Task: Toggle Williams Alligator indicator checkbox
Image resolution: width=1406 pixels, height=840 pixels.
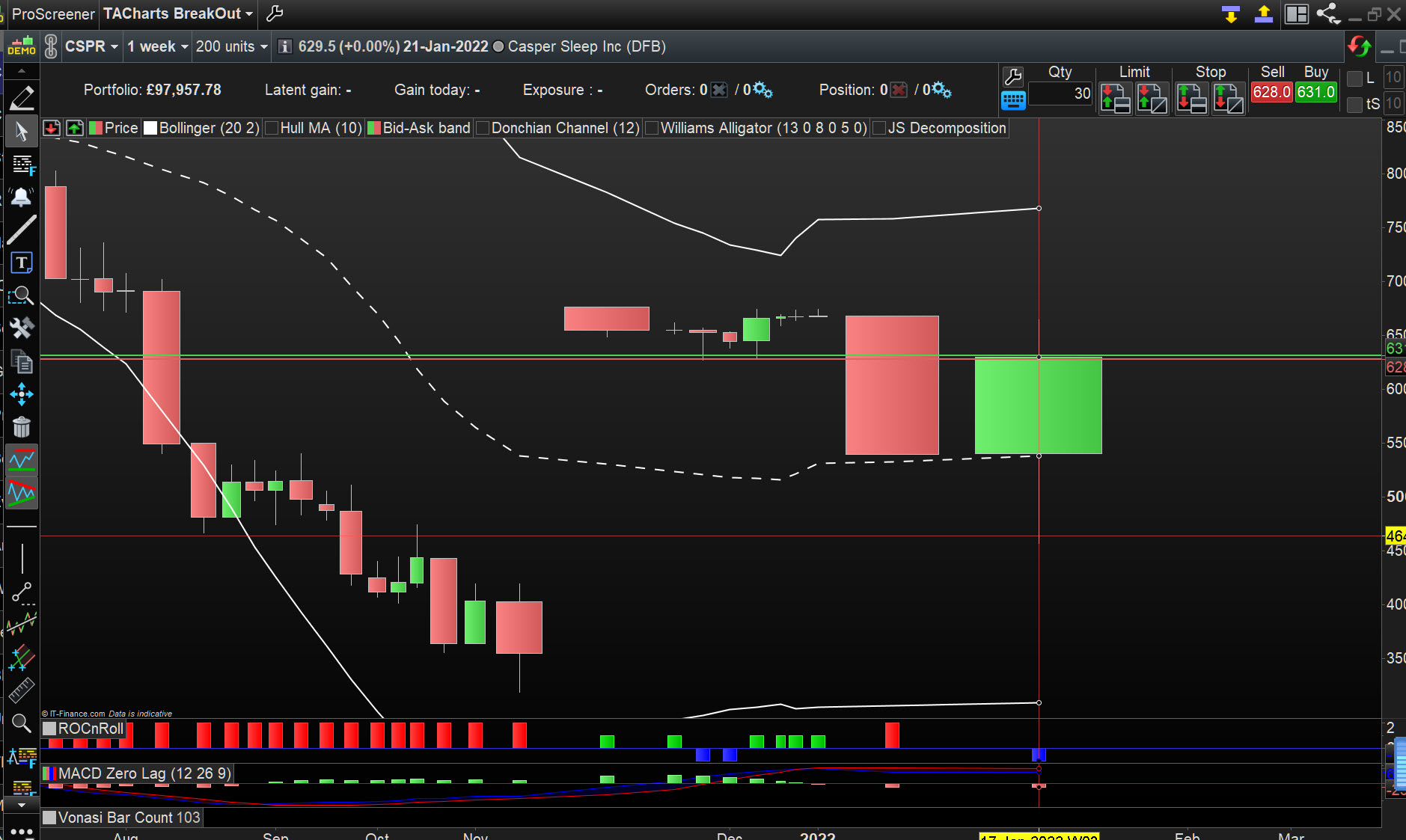Action: coord(652,128)
